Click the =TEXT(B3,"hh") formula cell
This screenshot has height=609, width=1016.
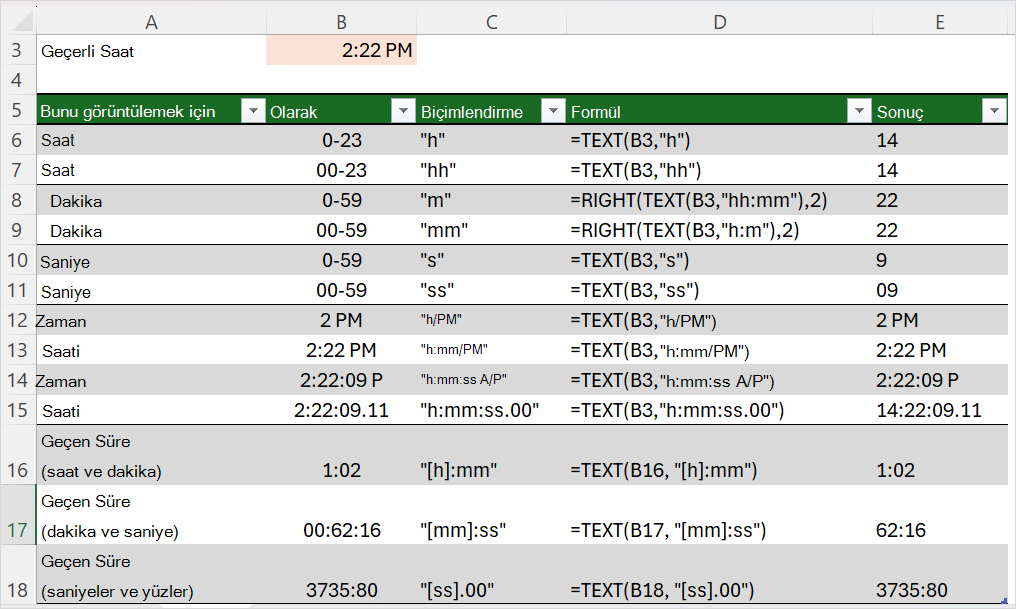click(x=719, y=170)
